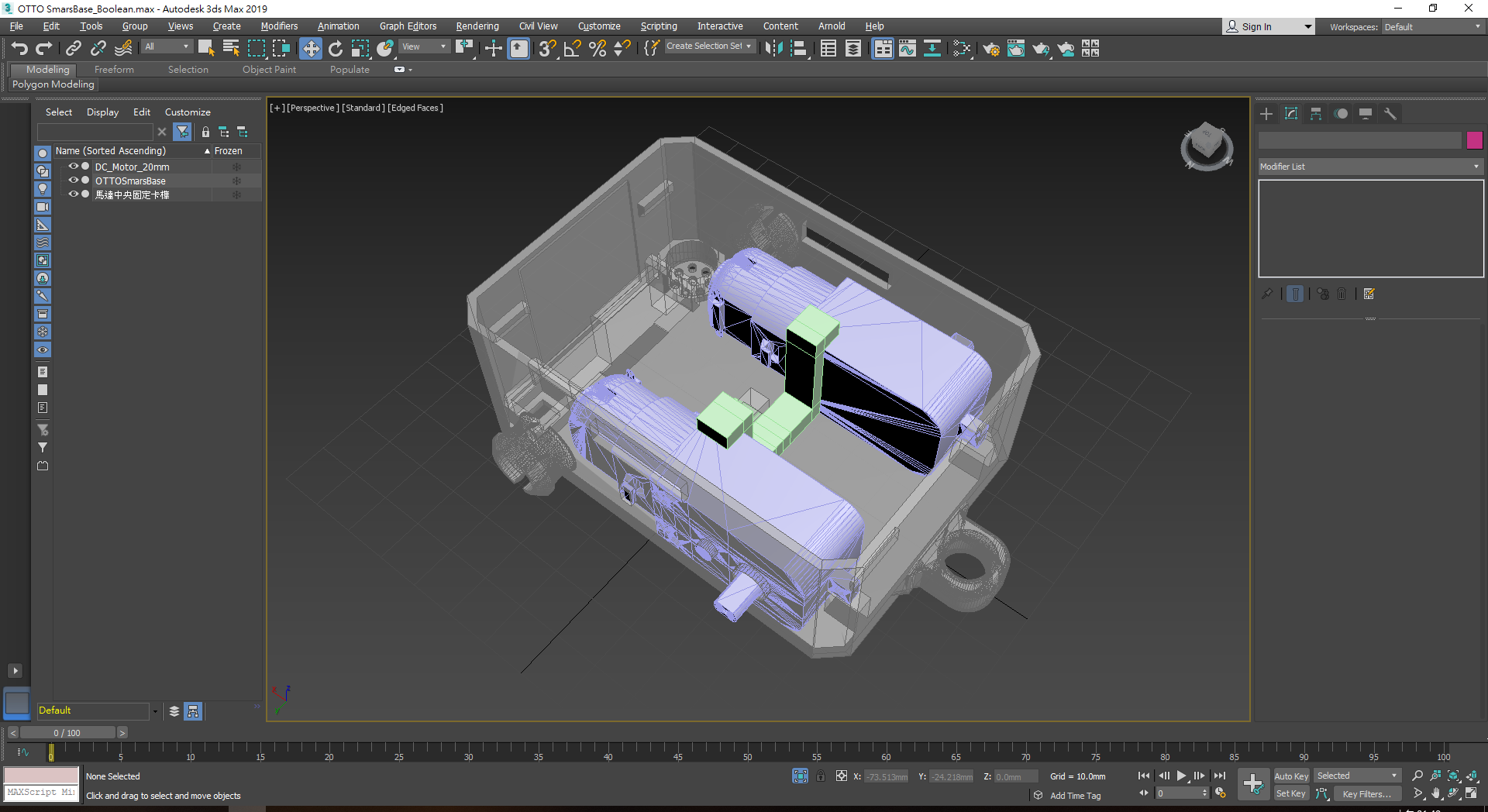Click the Undo arrow icon
This screenshot has height=812, width=1488.
click(19, 49)
